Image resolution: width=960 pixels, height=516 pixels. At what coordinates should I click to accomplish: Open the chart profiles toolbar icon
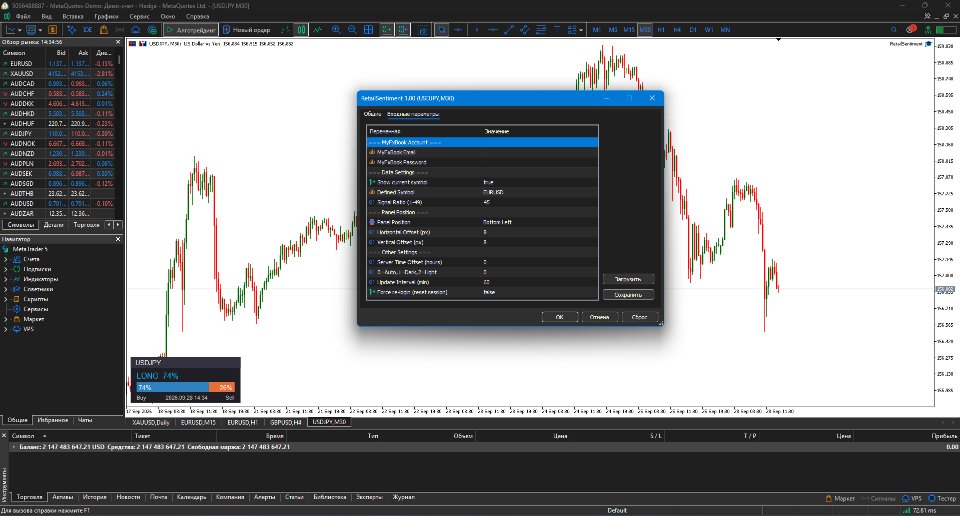pyautogui.click(x=31, y=29)
